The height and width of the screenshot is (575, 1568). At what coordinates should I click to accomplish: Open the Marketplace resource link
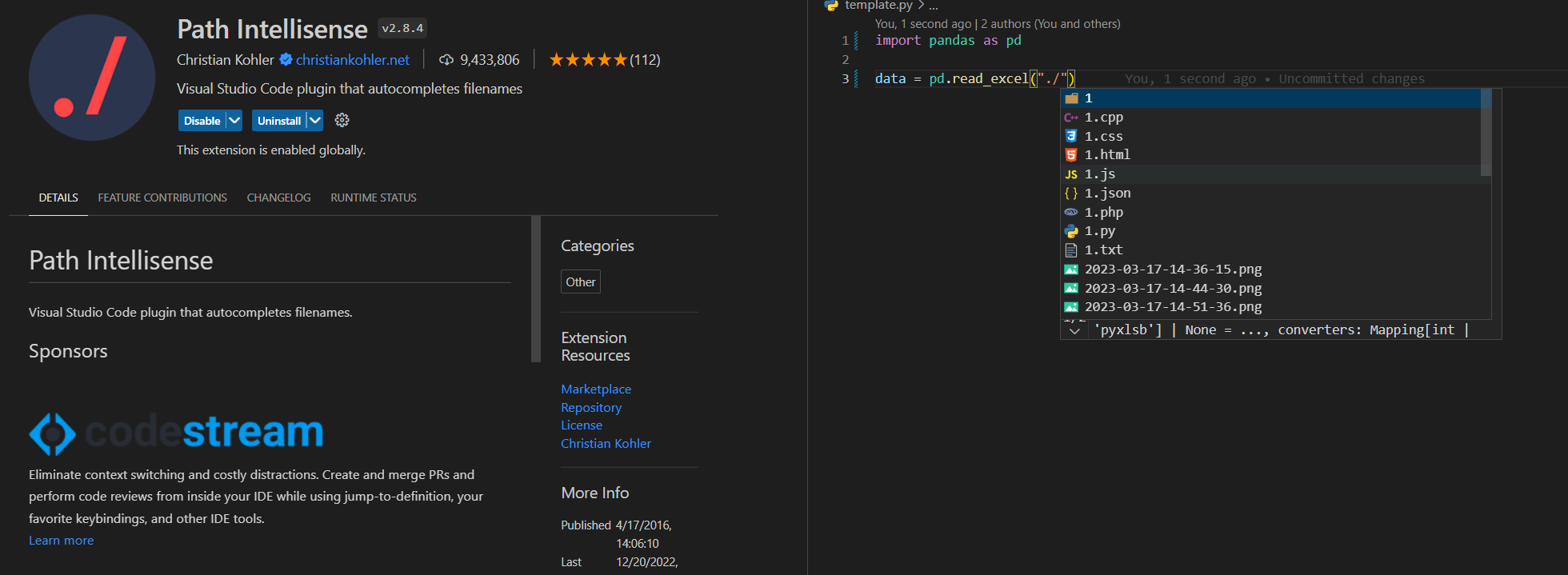click(x=596, y=389)
